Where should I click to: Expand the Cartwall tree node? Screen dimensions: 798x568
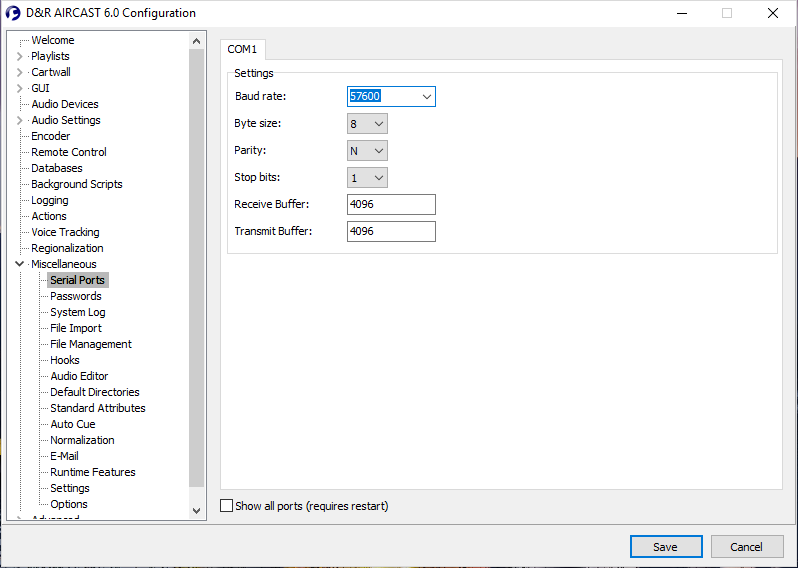click(19, 72)
